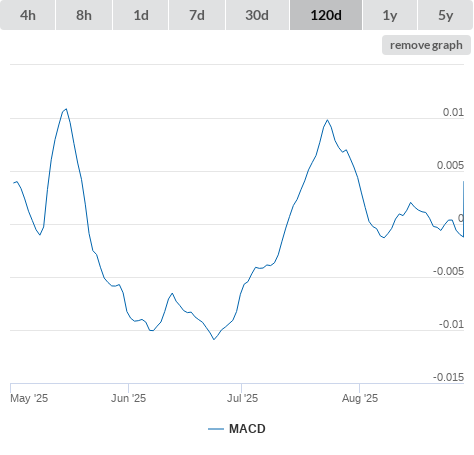Image resolution: width=474 pixels, height=455 pixels.
Task: Select the 4h time range tab
Action: (x=28, y=15)
